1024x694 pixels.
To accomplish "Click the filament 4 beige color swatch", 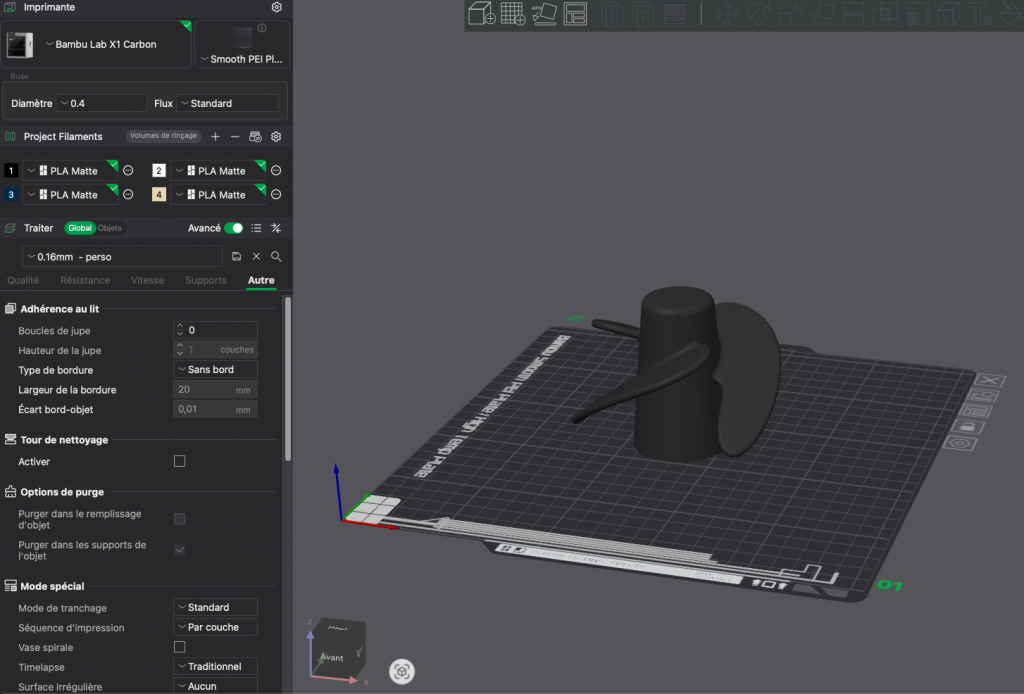I will 159,195.
